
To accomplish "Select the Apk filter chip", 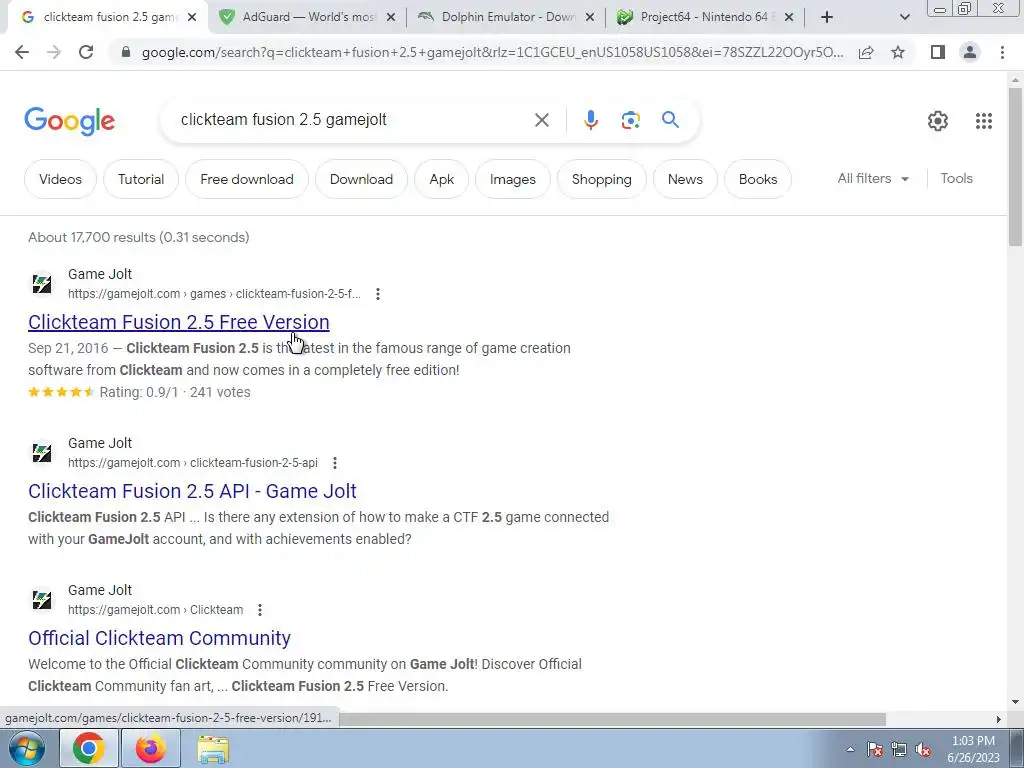I will coord(441,179).
